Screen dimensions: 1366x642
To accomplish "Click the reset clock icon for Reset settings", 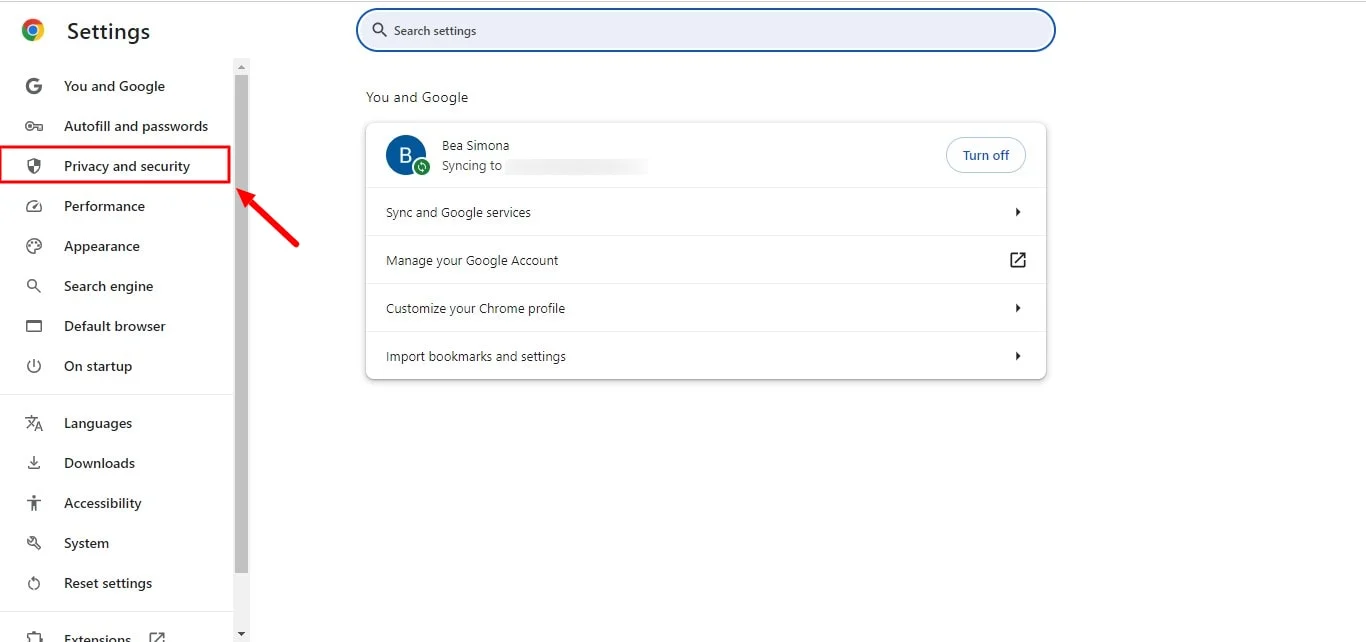I will pos(34,583).
